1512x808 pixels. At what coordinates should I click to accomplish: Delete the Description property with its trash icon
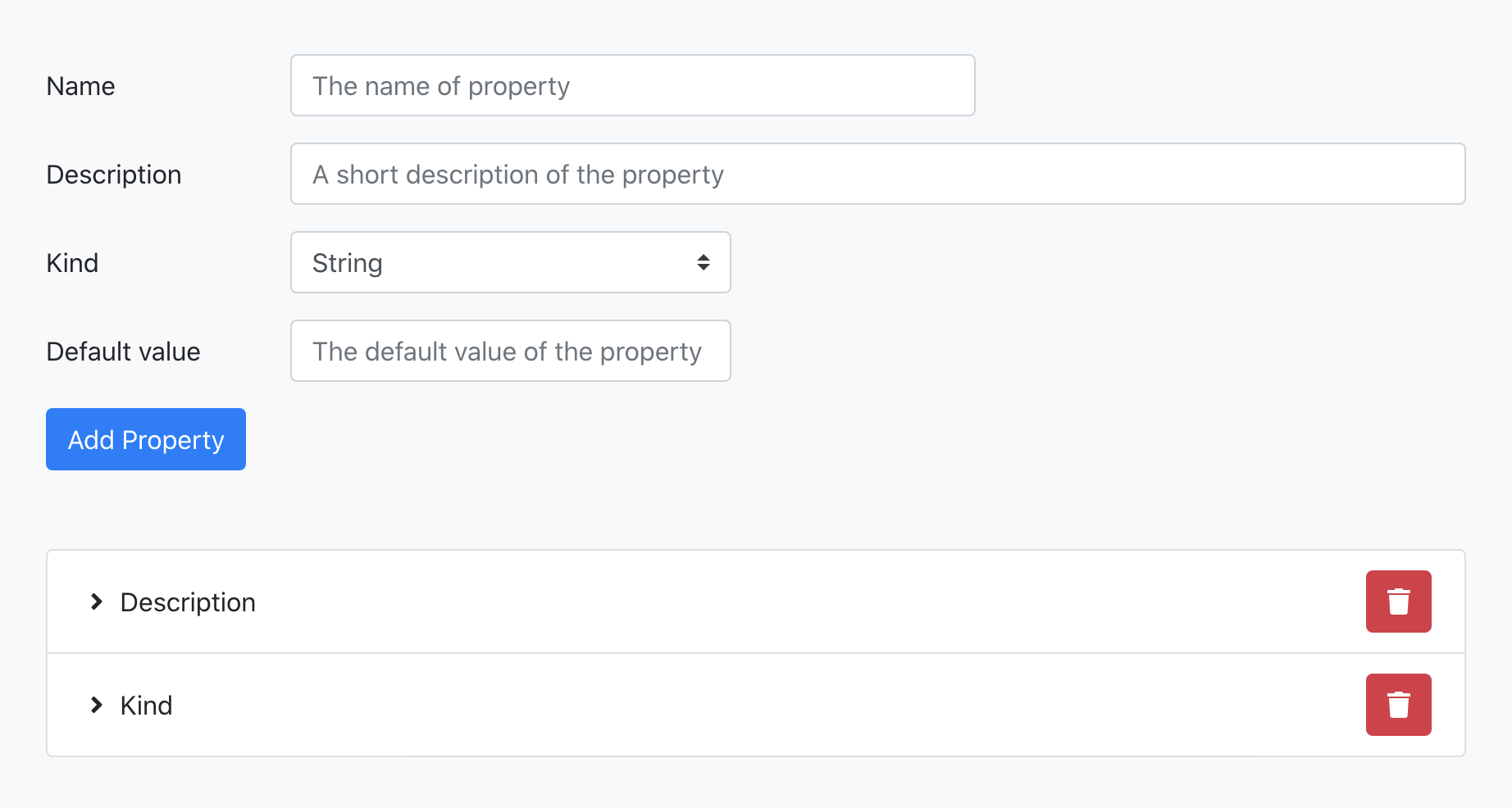pos(1398,601)
